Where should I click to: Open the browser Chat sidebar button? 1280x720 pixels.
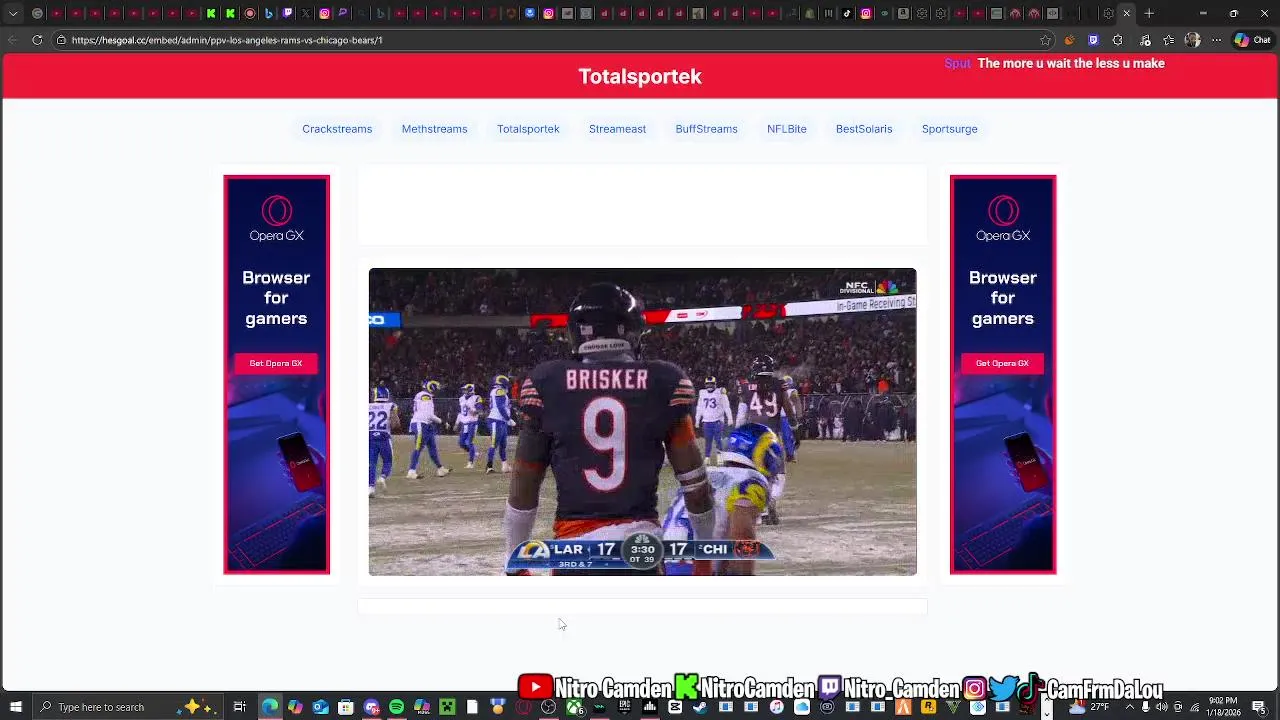(x=1255, y=40)
